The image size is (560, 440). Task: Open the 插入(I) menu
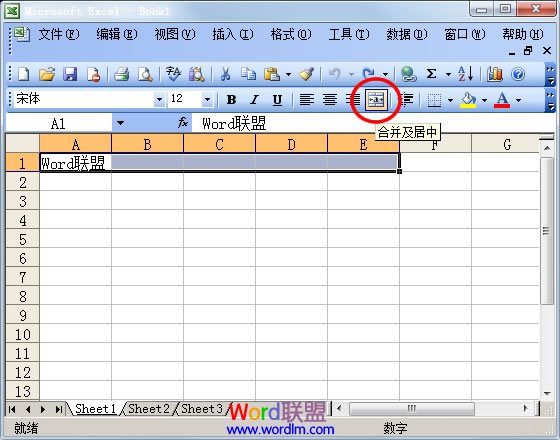tap(233, 34)
